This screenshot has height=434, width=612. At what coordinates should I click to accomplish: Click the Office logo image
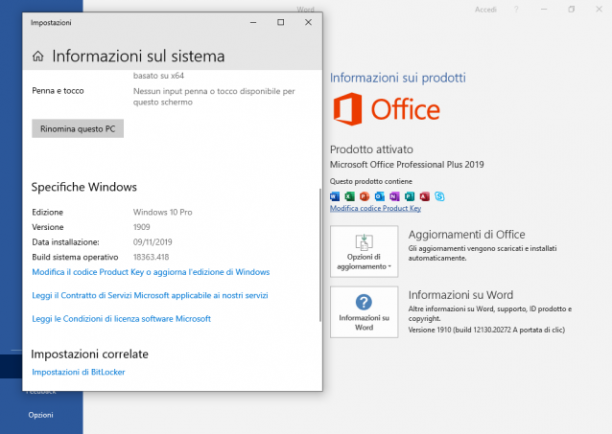[386, 109]
